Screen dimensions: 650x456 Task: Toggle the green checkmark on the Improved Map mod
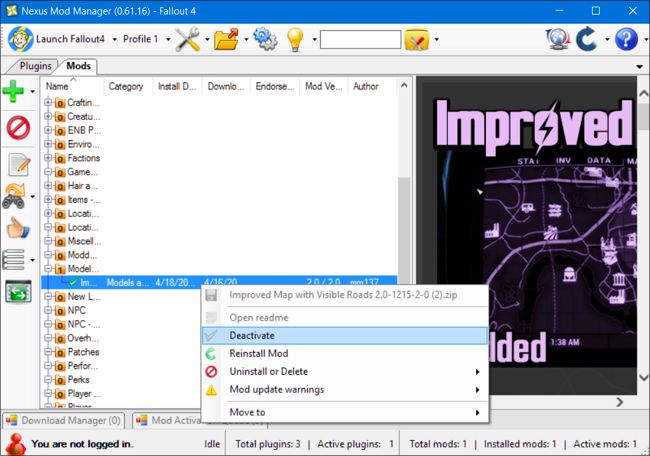pyautogui.click(x=73, y=283)
